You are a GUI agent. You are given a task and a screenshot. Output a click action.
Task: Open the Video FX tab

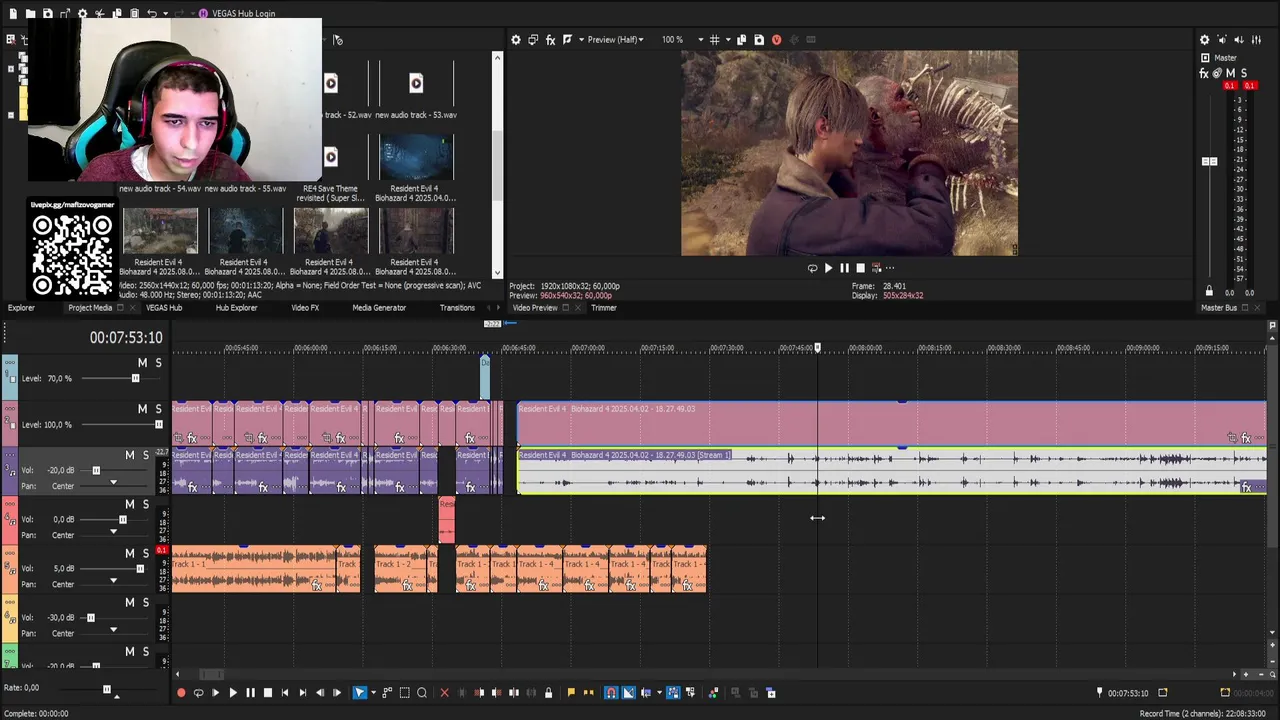pos(305,308)
